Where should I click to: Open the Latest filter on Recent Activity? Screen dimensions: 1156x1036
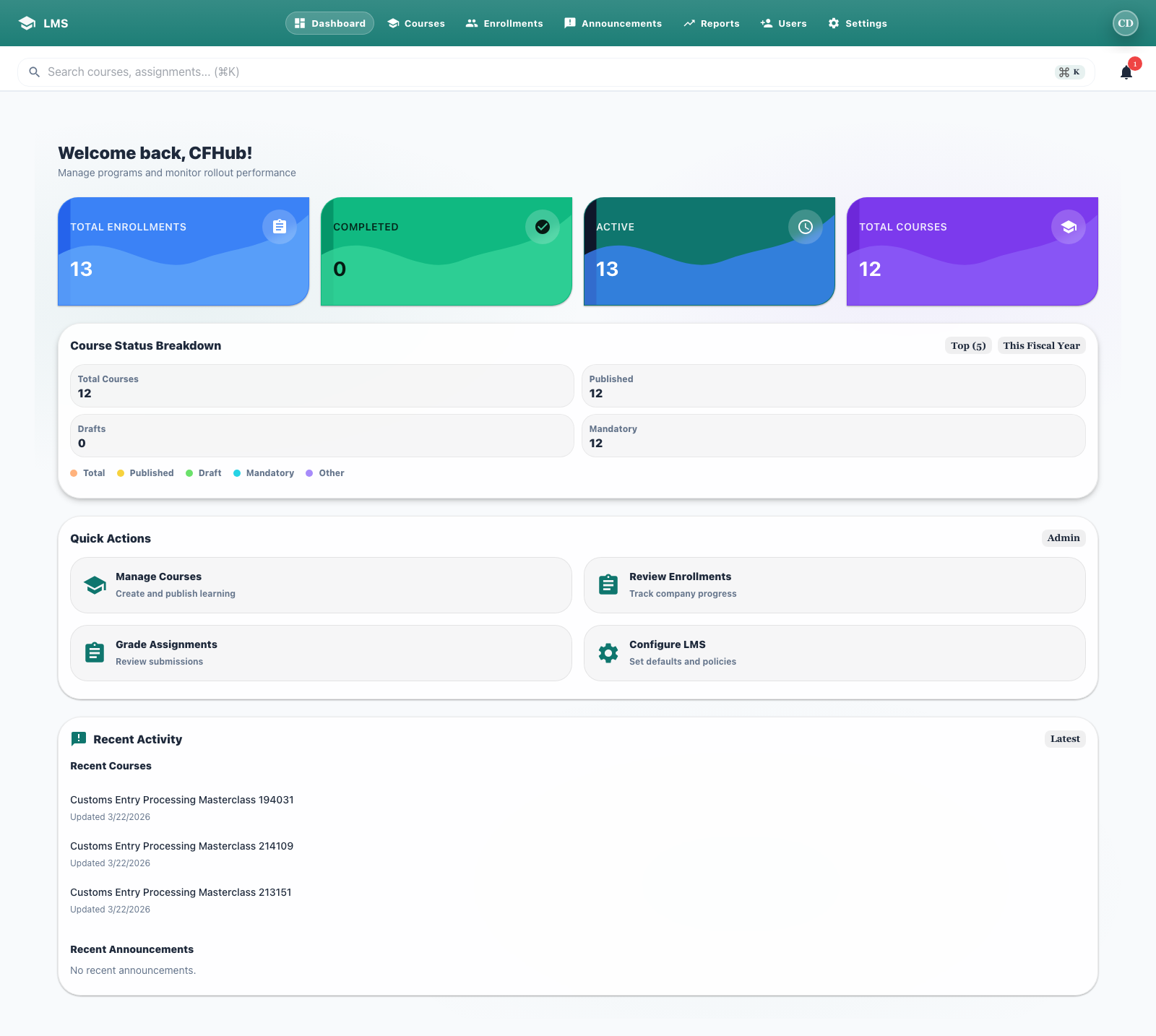coord(1064,738)
